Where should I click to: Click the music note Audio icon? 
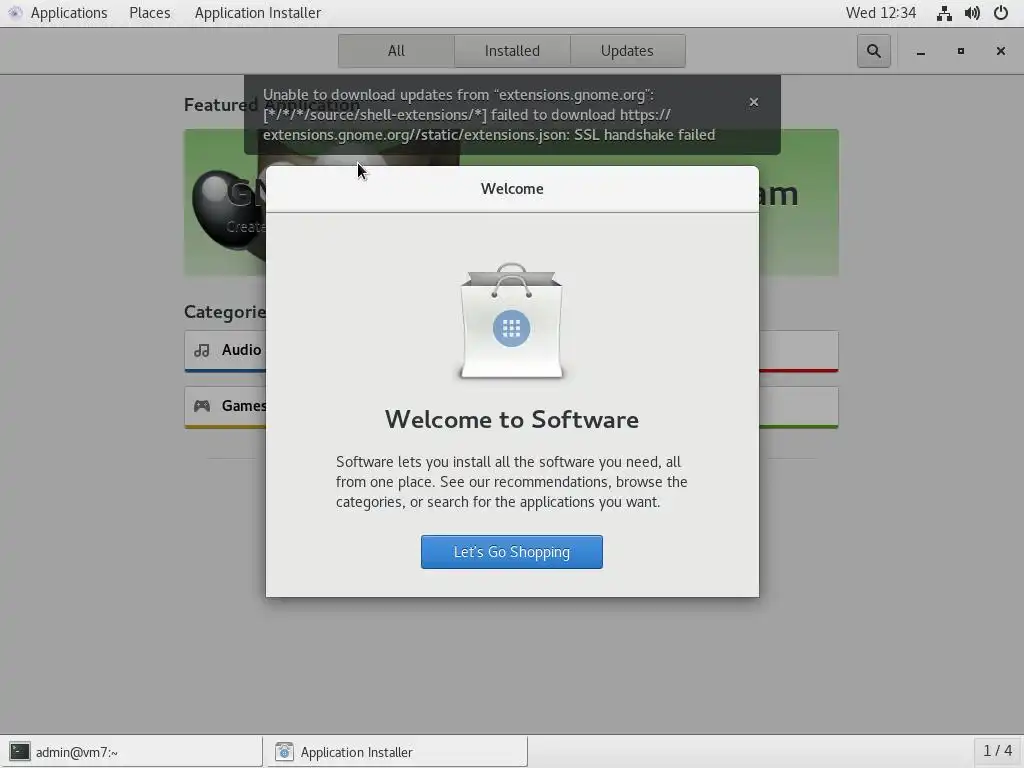[x=202, y=351]
